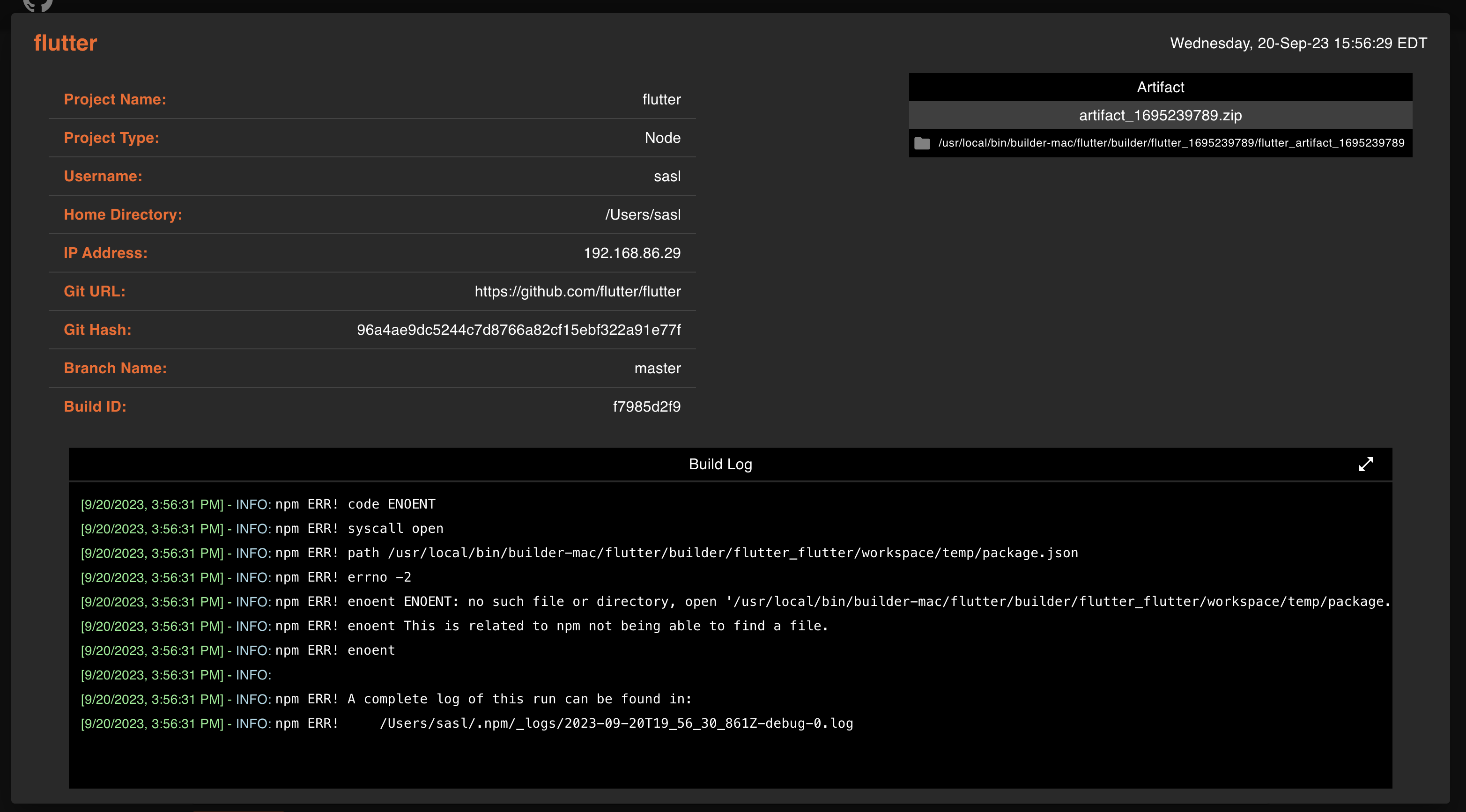Click the Branch Name value master
Viewport: 1466px width, 812px height.
tap(657, 368)
